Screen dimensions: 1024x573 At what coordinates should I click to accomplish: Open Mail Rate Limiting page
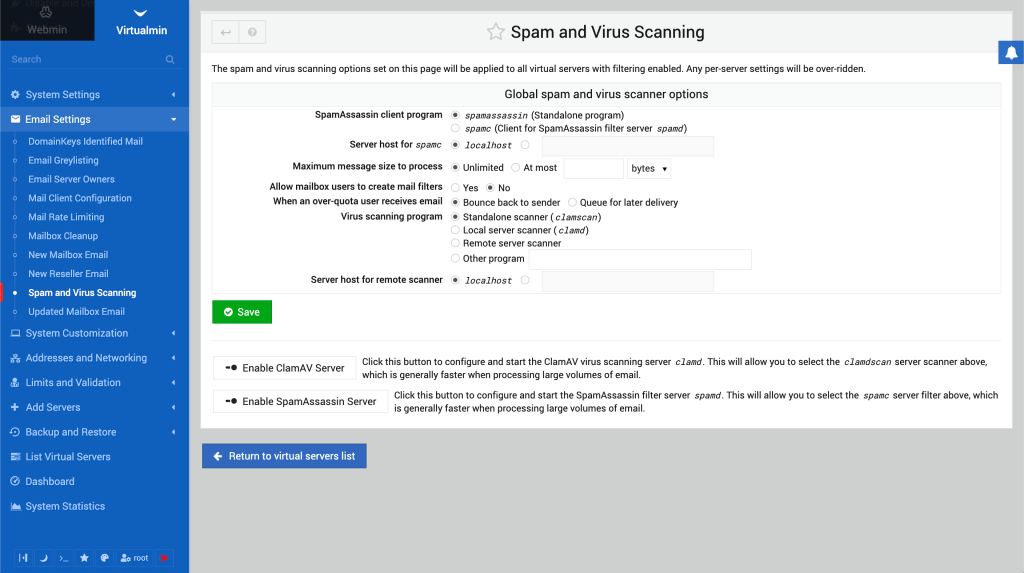pos(66,217)
